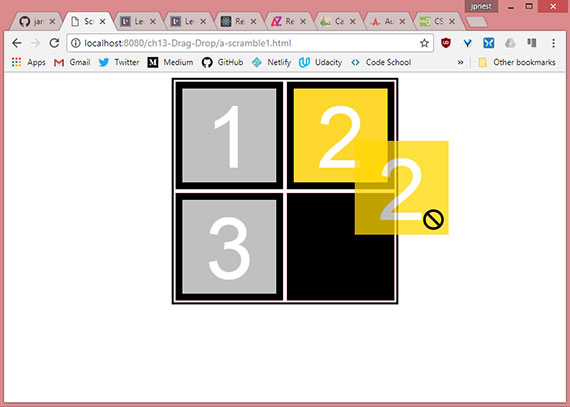Bookmark this page with the star icon
This screenshot has height=407, width=570.
click(424, 43)
